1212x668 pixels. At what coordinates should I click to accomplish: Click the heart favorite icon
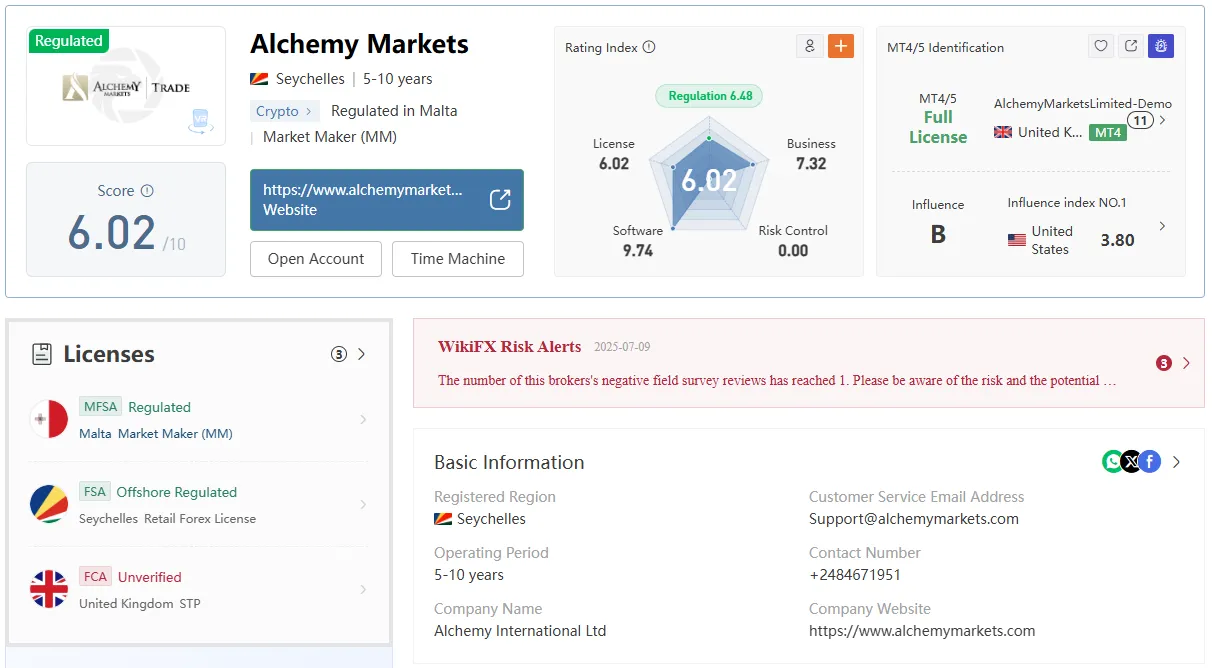click(1101, 46)
